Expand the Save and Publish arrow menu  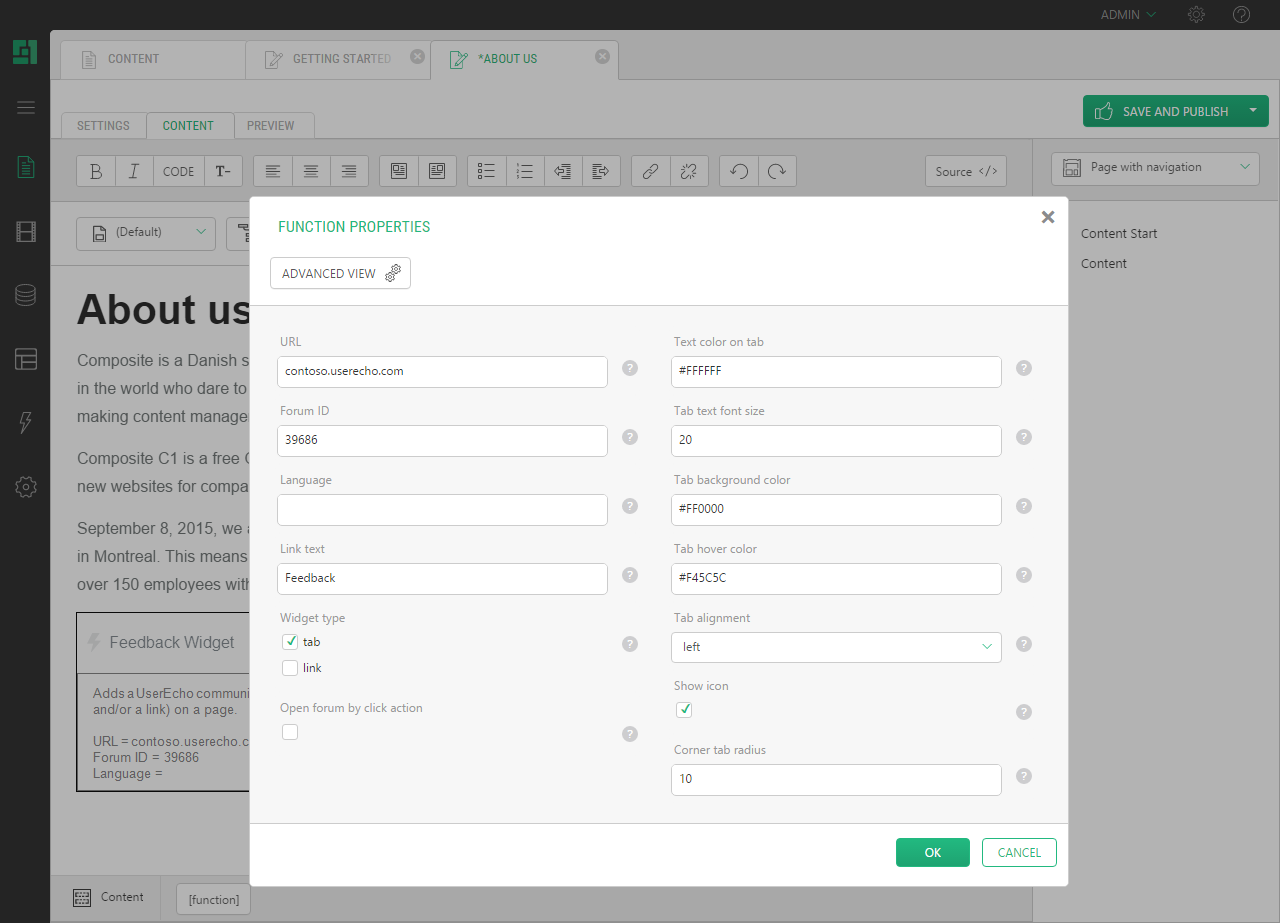click(1253, 111)
